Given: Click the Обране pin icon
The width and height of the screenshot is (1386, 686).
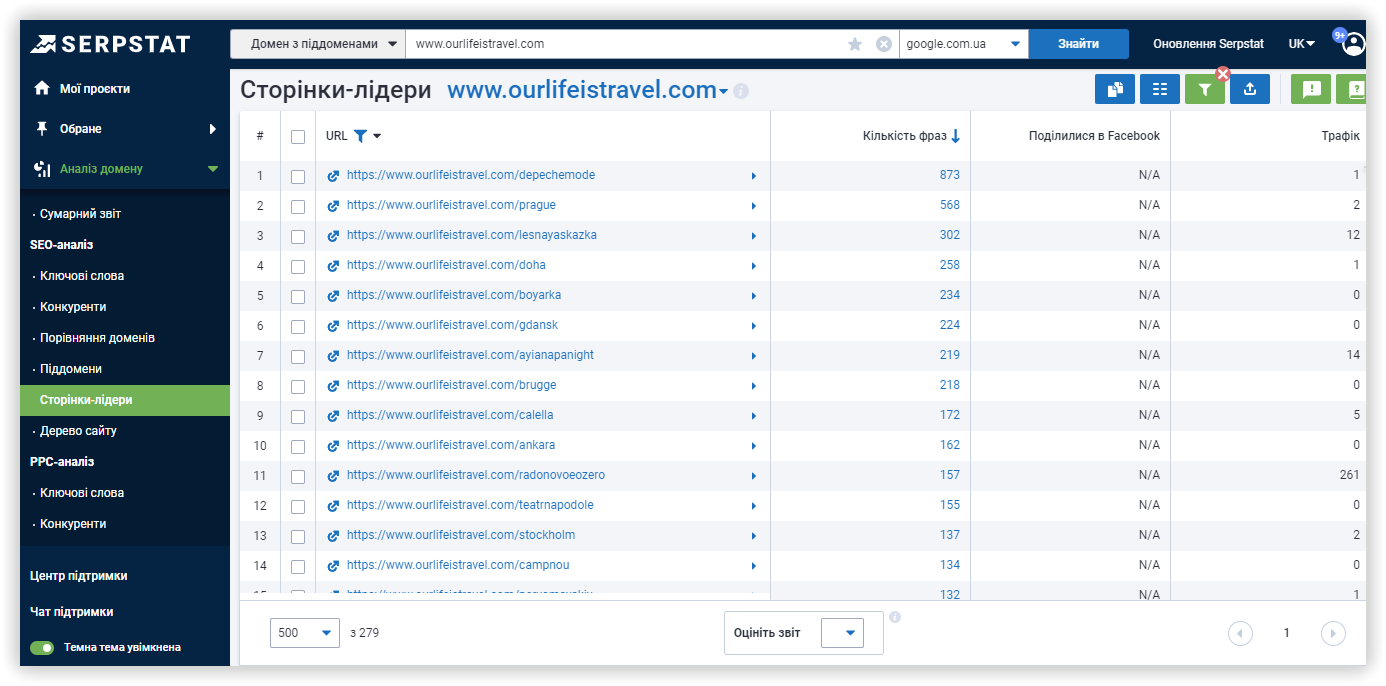Looking at the screenshot, I should pos(42,128).
